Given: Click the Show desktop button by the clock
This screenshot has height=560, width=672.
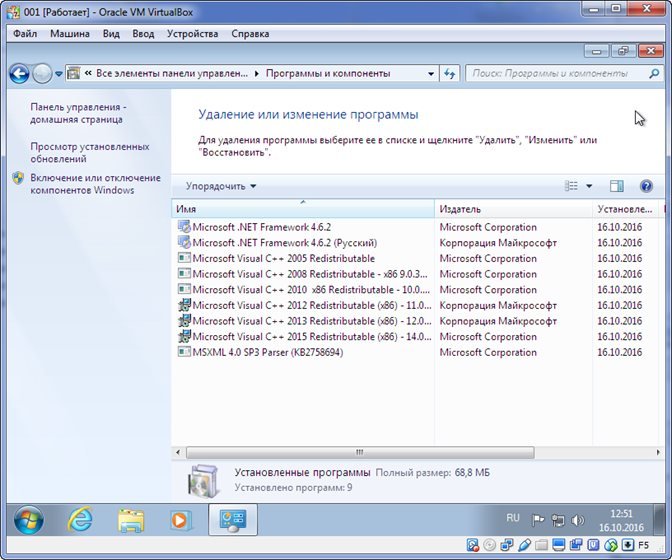Looking at the screenshot, I should 659,520.
